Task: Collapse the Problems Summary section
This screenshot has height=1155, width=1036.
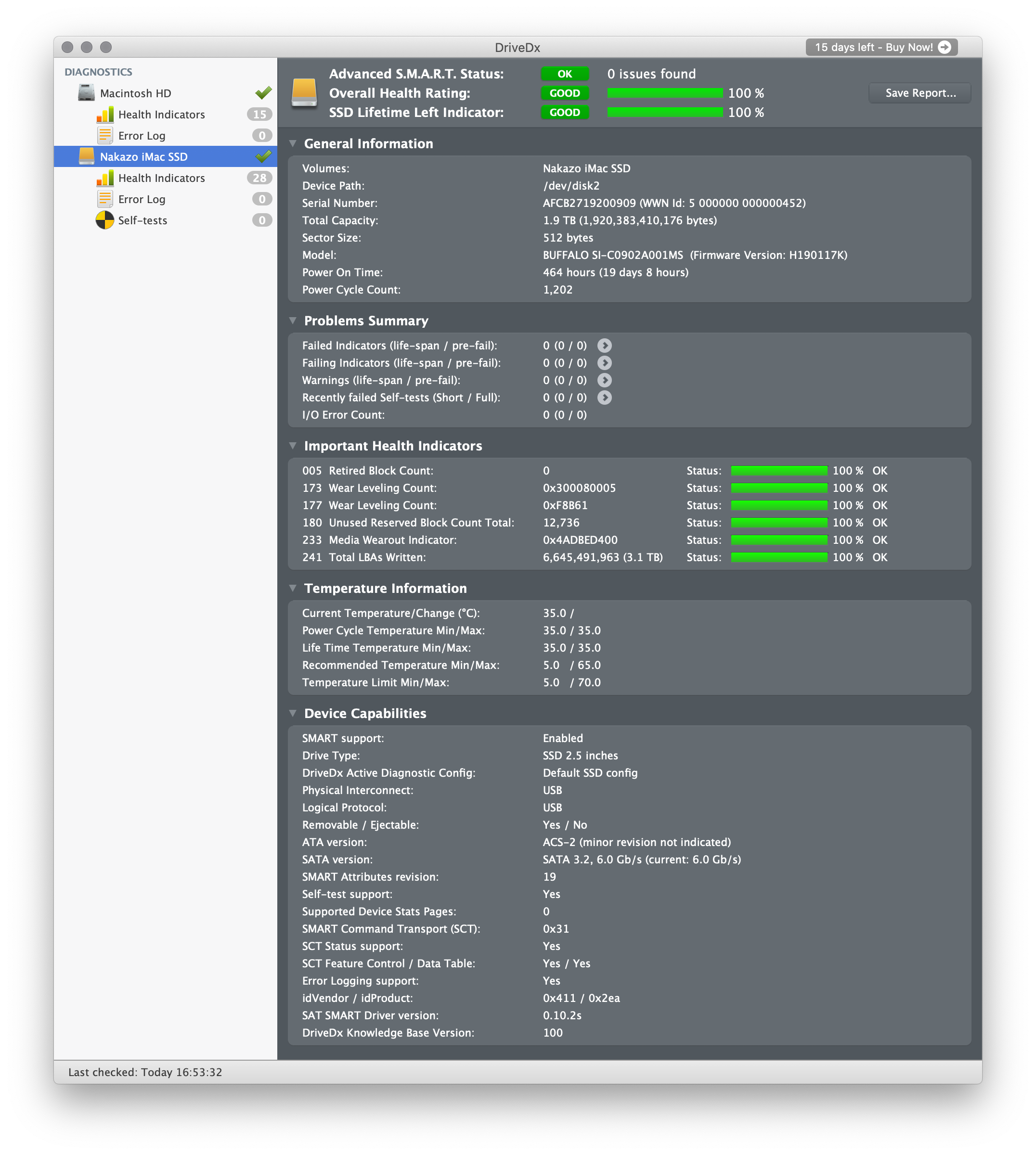Action: 293,321
